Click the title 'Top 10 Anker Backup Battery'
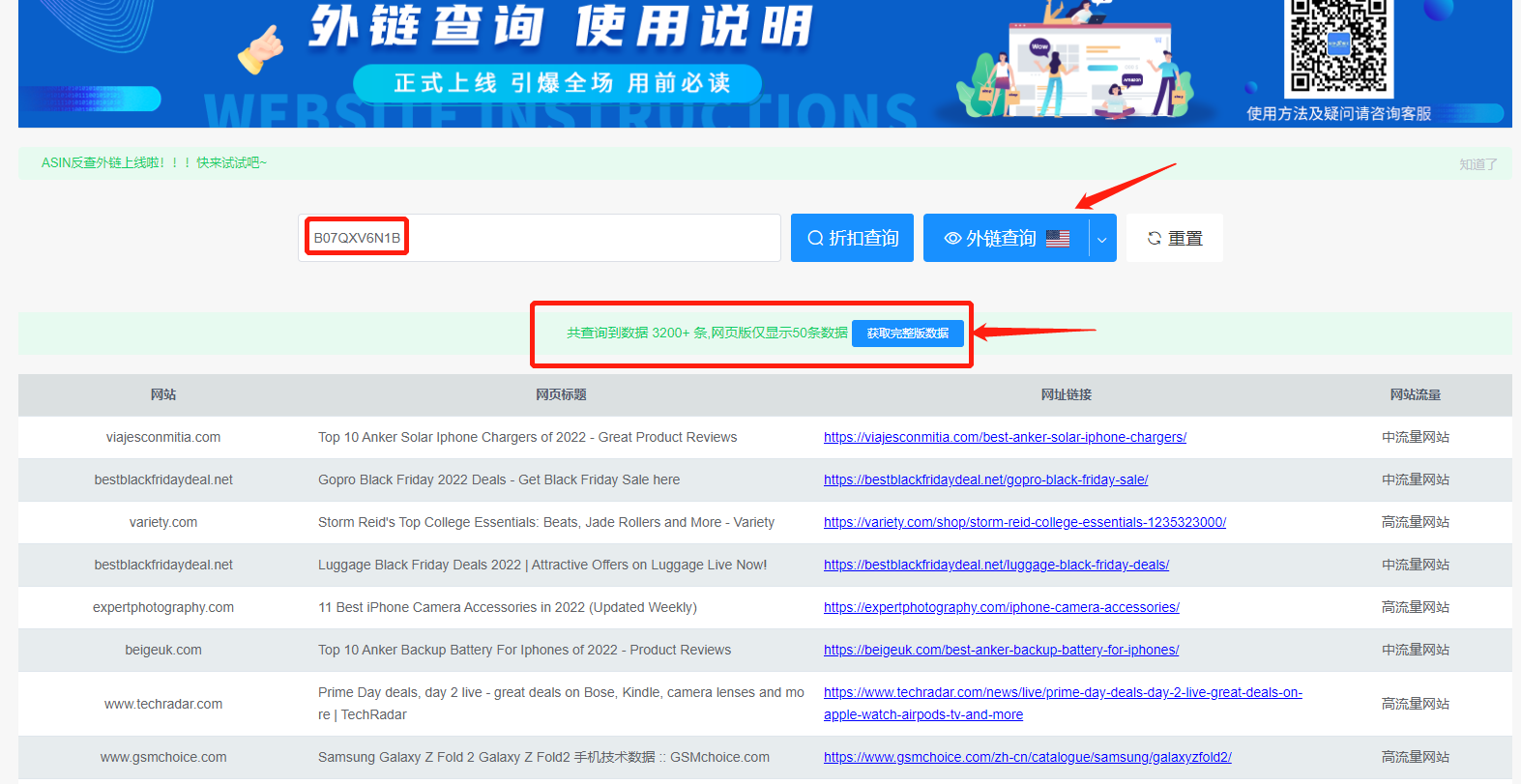 click(x=524, y=650)
